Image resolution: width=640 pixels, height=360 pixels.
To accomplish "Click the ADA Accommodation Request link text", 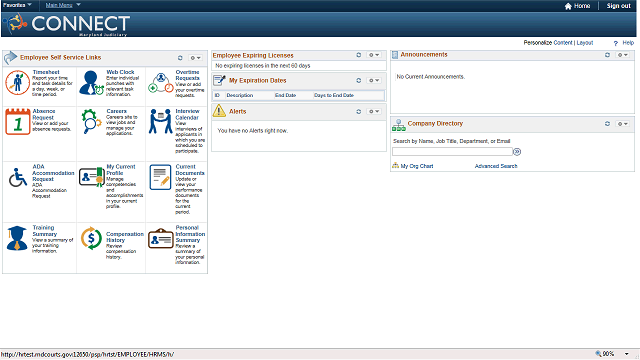I will [x=53, y=173].
